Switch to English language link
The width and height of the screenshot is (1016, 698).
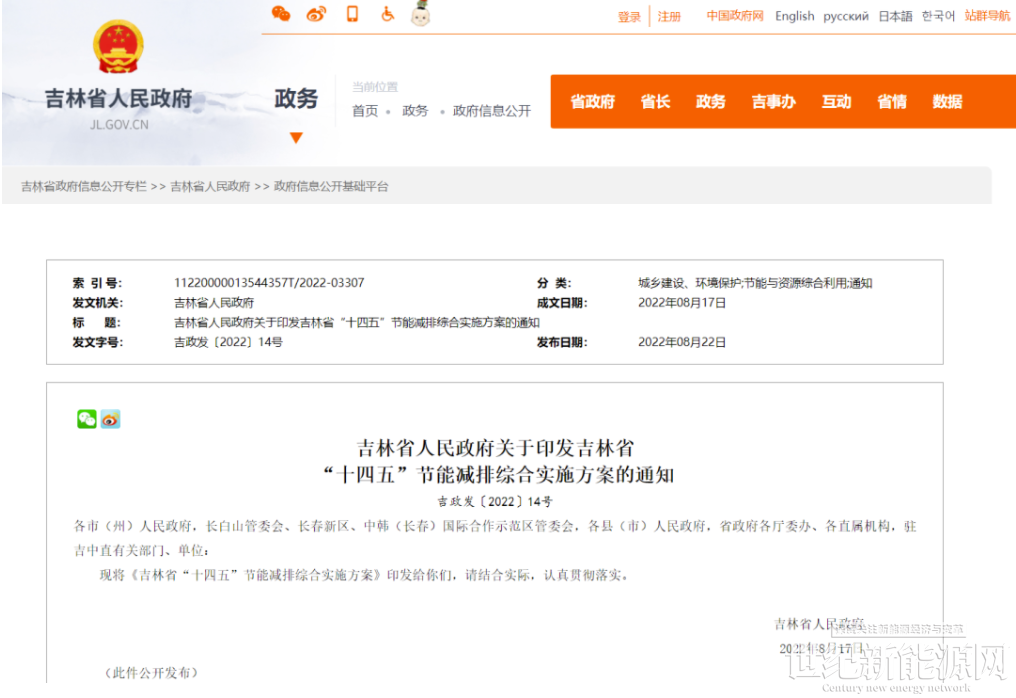click(x=794, y=16)
